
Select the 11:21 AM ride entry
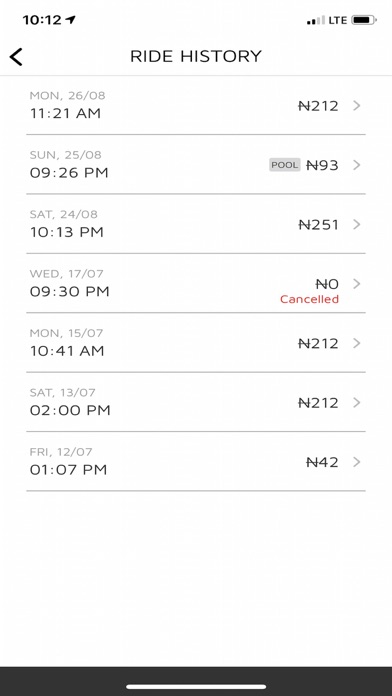tap(196, 105)
